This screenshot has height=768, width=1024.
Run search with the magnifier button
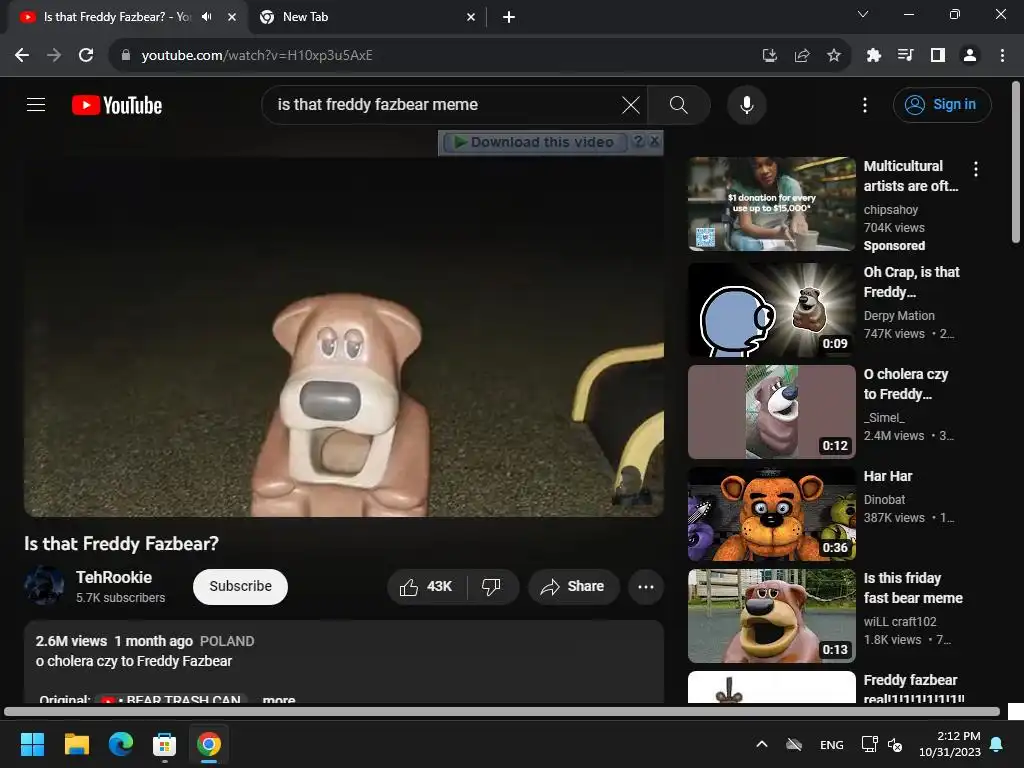(679, 104)
